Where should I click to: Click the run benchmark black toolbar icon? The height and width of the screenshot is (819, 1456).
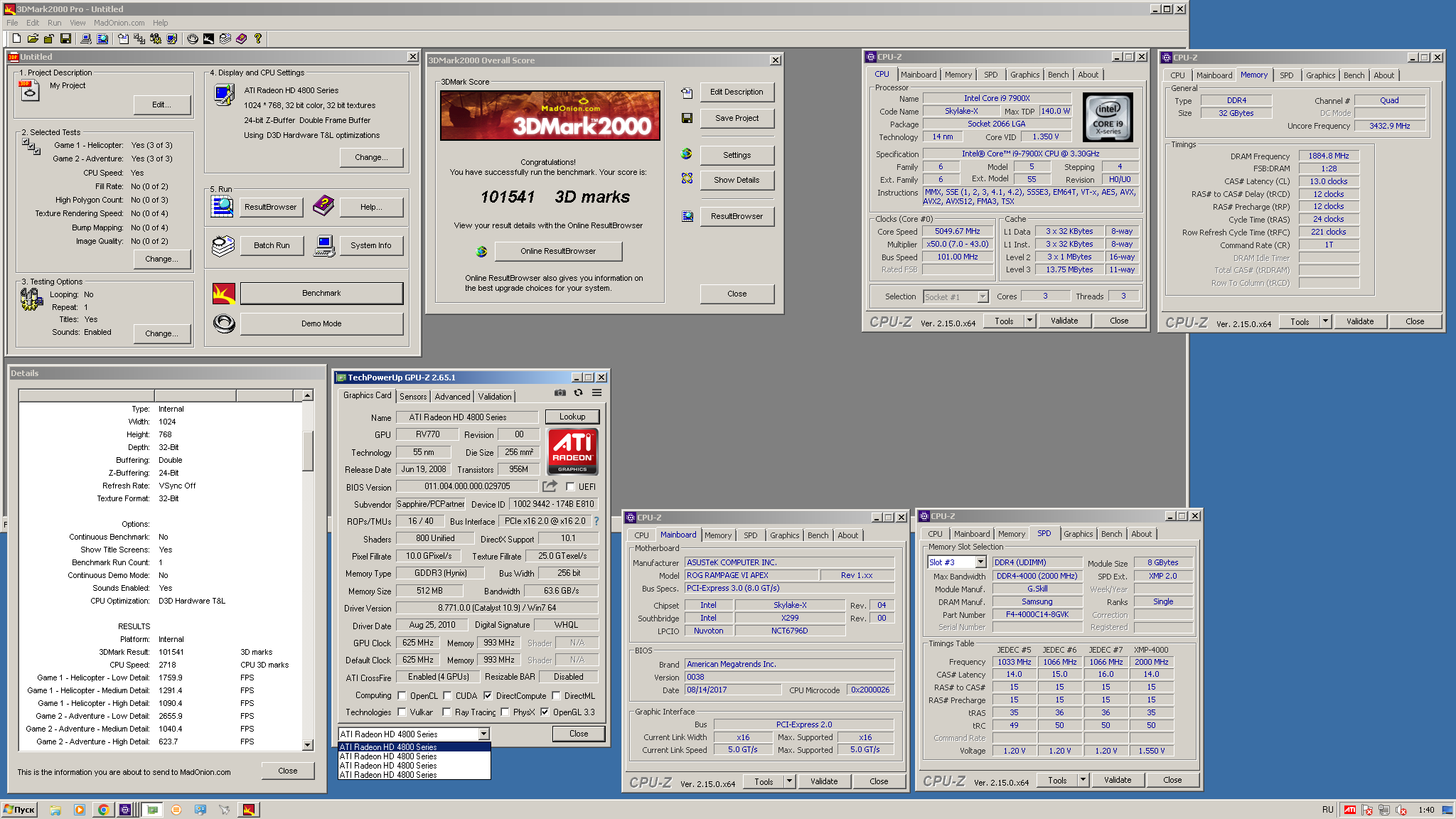tap(208, 38)
